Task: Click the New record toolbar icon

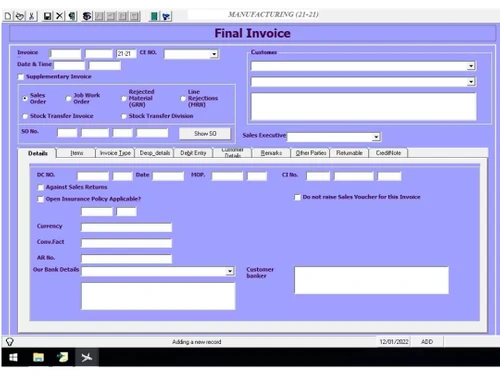Action: coord(7,16)
